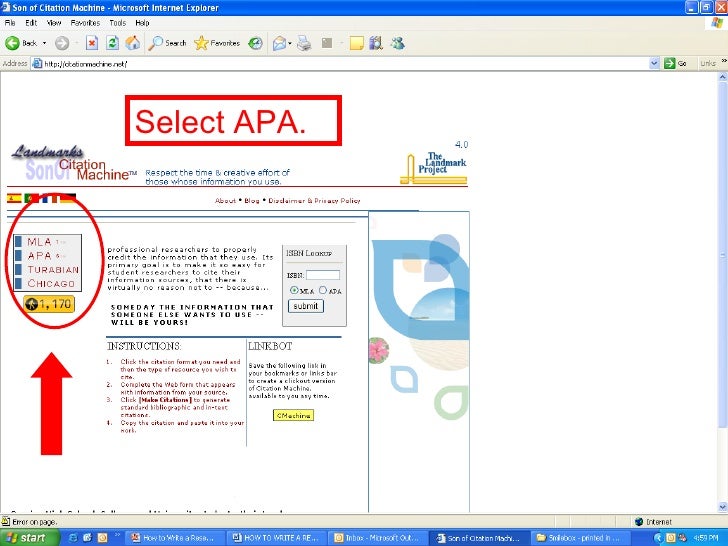Click into the ISBN input field
728x546 pixels.
pyautogui.click(x=323, y=275)
